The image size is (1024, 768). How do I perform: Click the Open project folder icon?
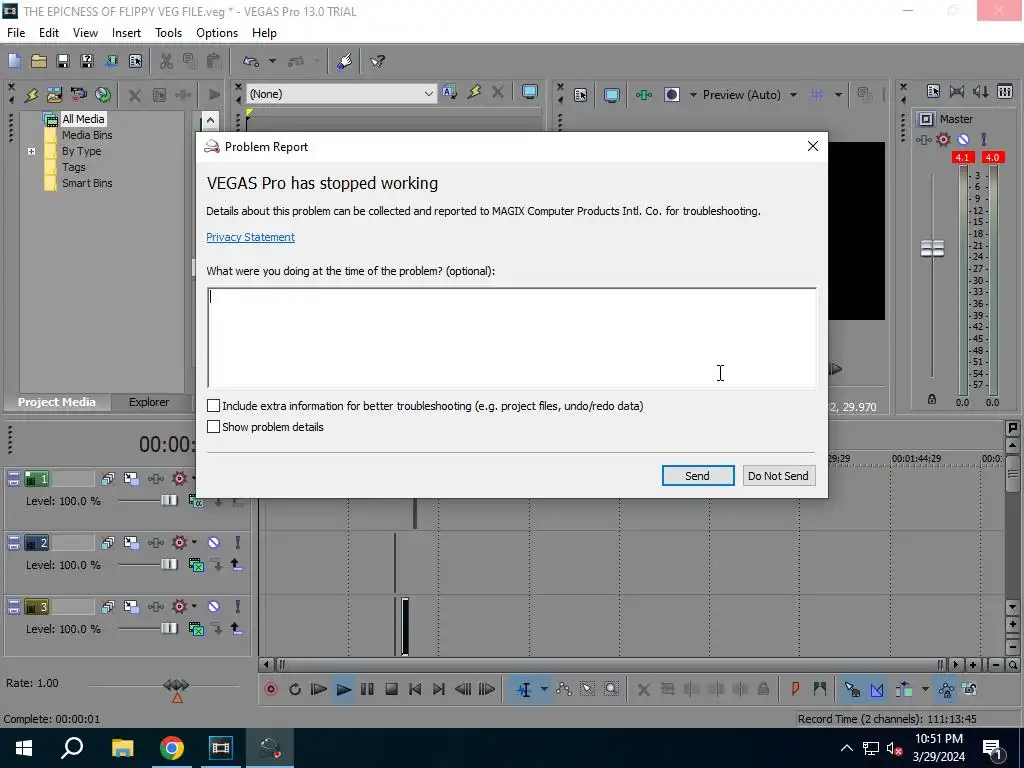(x=39, y=61)
